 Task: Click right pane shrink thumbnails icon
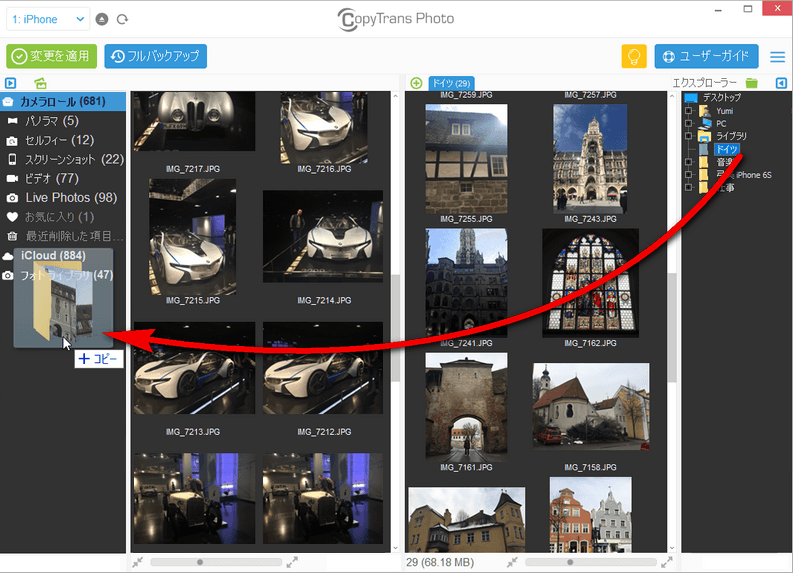click(x=512, y=562)
